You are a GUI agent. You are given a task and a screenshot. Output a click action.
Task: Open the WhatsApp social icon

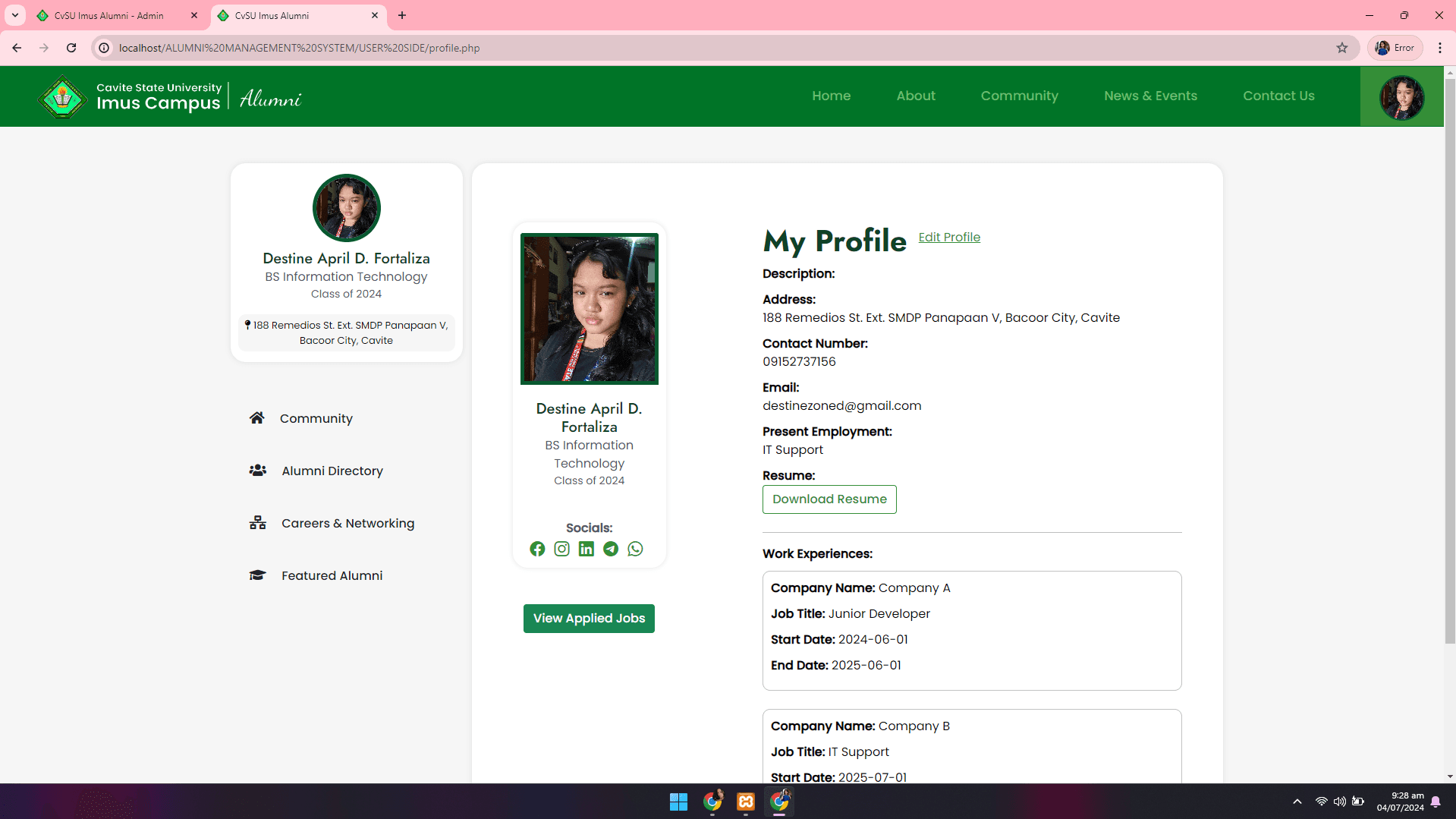(x=635, y=548)
